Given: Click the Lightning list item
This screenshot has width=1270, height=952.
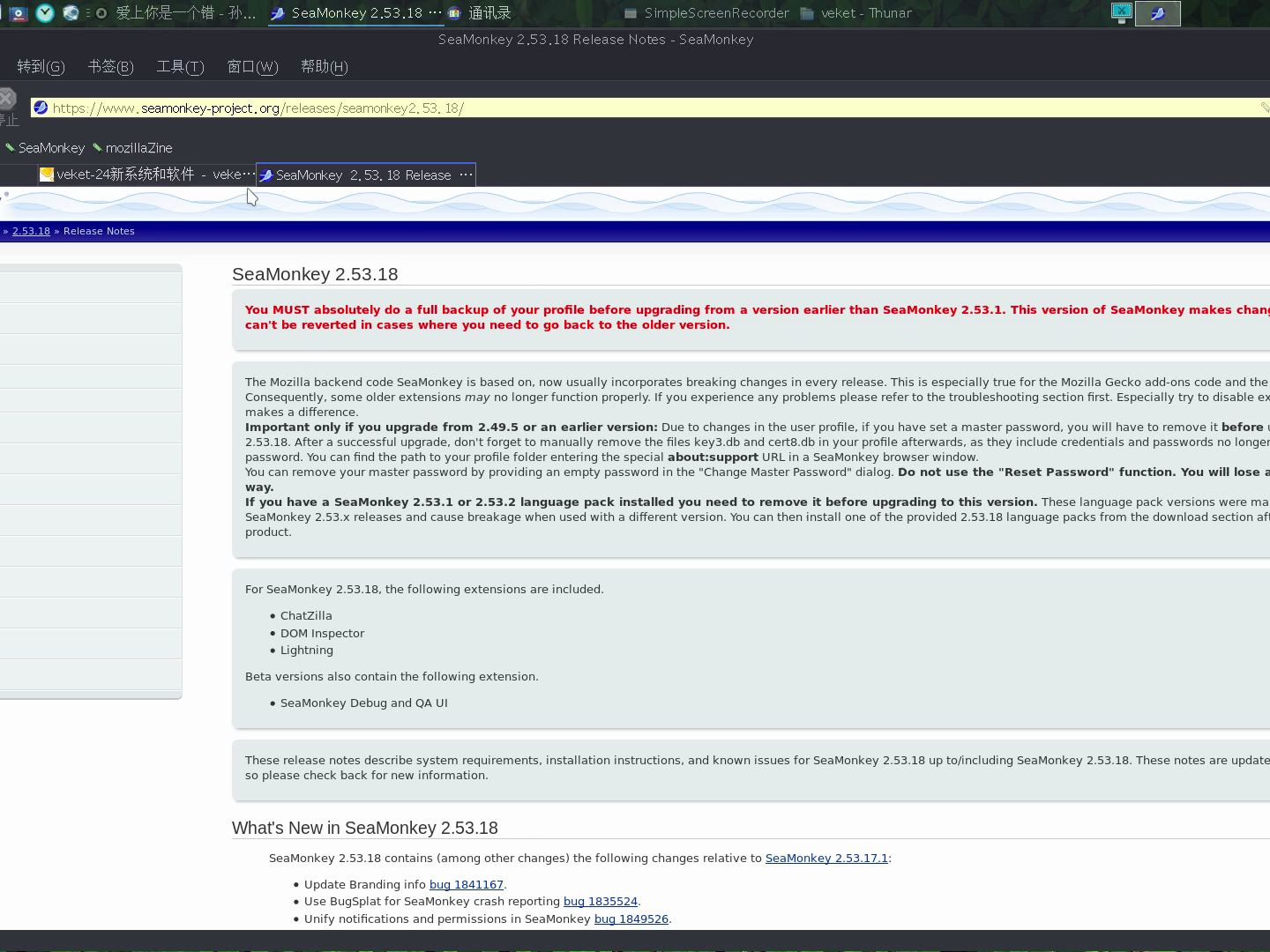Looking at the screenshot, I should 307,651.
